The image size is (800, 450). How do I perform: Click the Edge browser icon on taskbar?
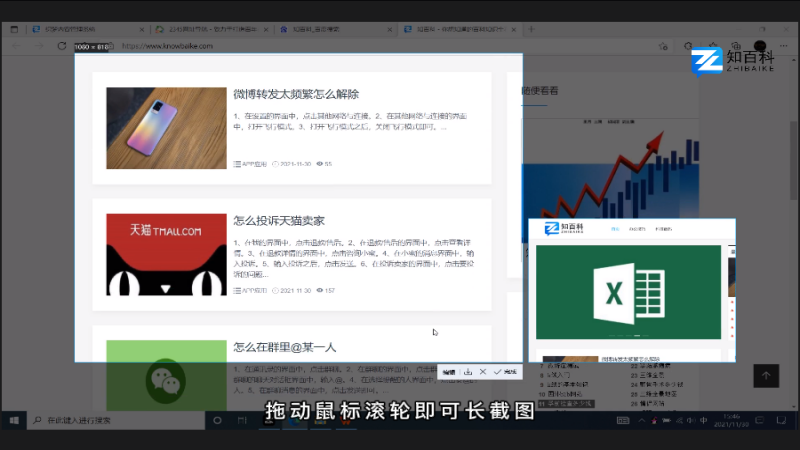(x=294, y=421)
